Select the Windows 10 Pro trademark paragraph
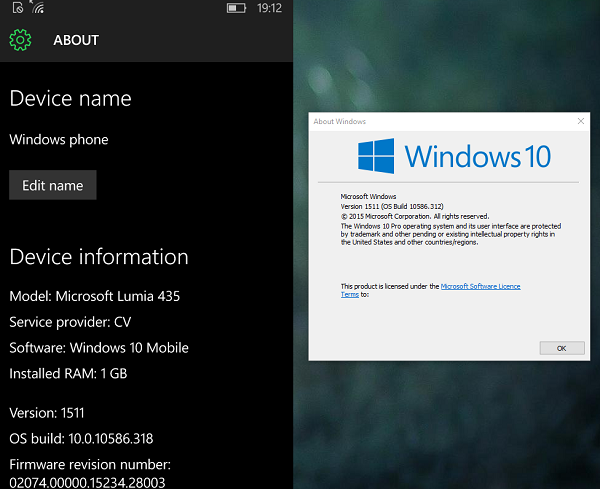The width and height of the screenshot is (600, 489). click(x=451, y=234)
